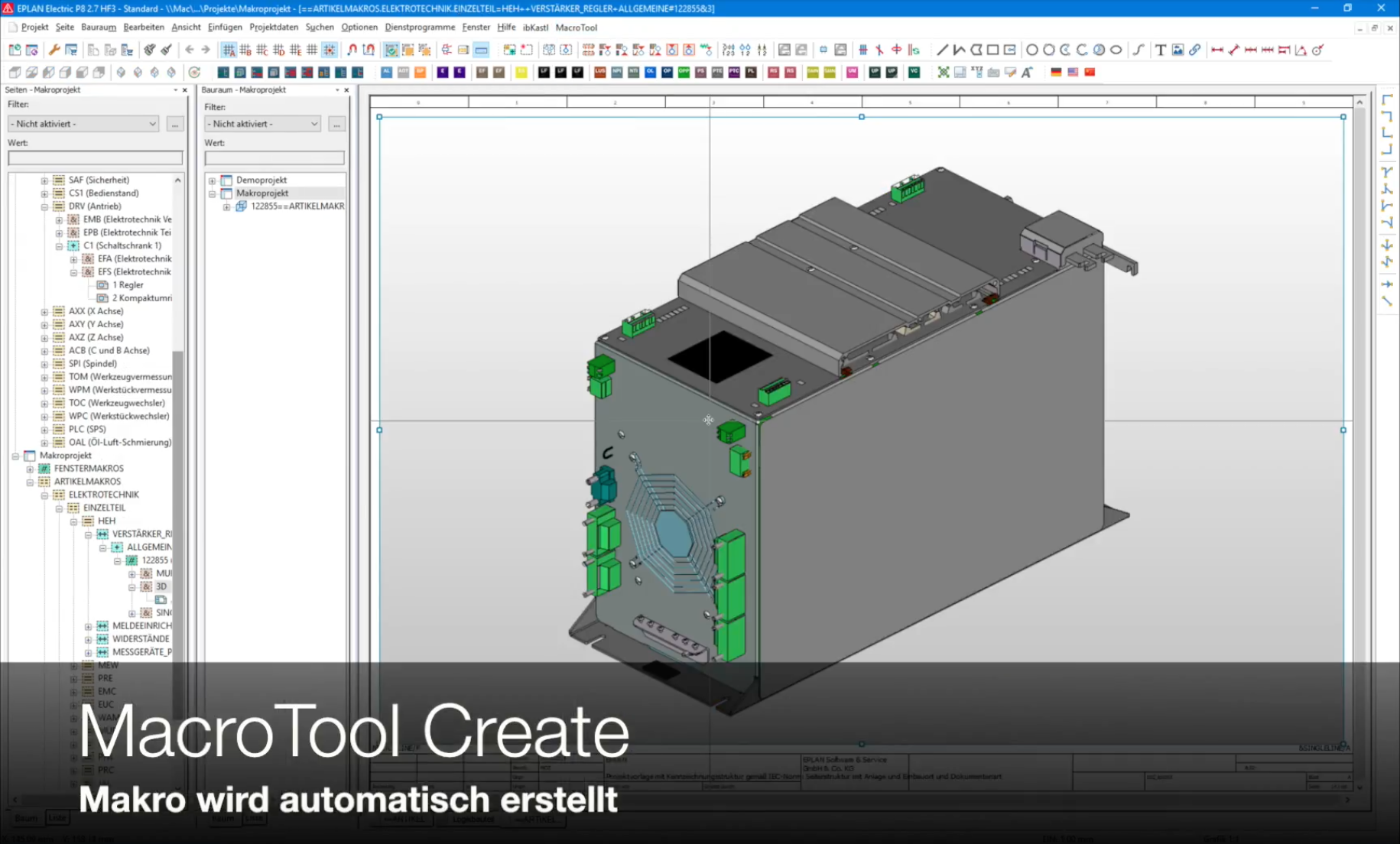Select the TOC (Werkzeugwechsler) item
Viewport: 1400px width, 844px height.
[116, 403]
